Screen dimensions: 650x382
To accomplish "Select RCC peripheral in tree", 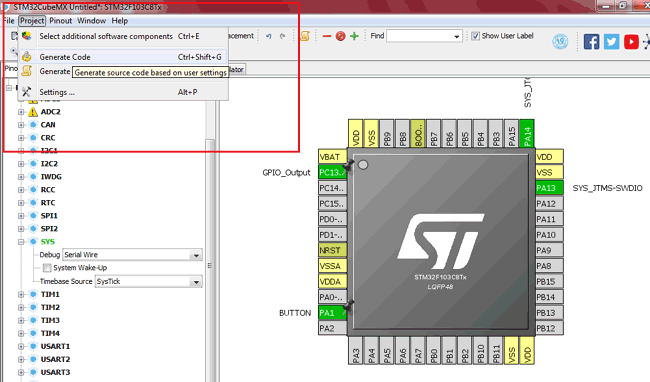I will click(48, 190).
